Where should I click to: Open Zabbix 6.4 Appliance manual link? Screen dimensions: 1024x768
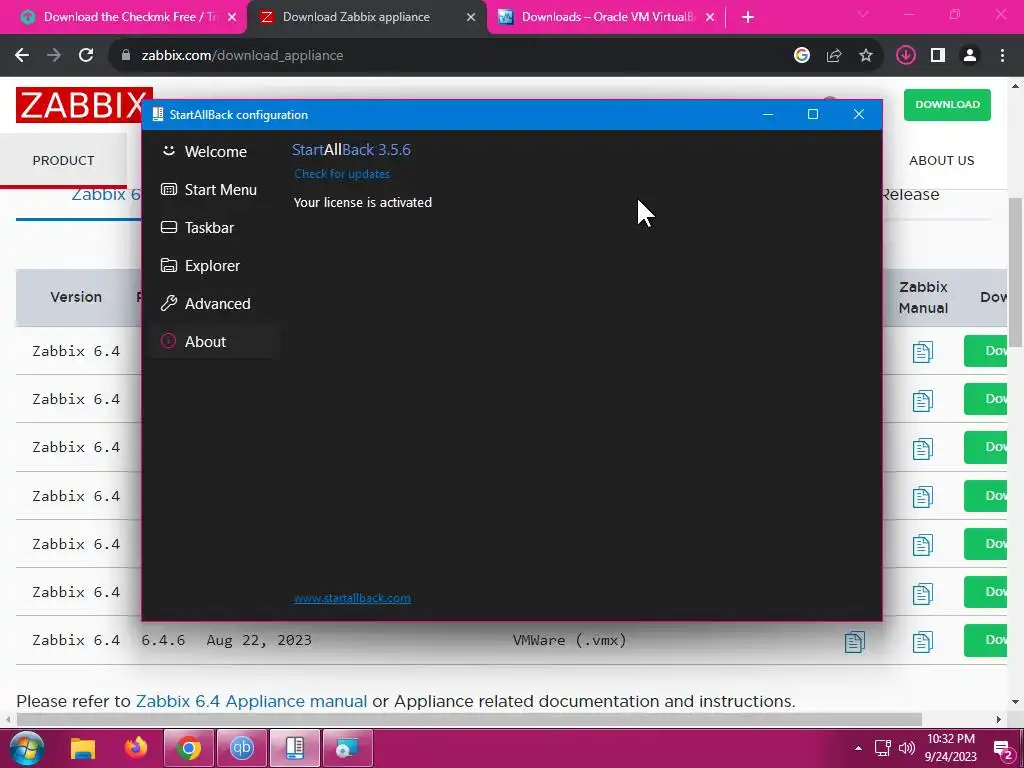(x=251, y=701)
